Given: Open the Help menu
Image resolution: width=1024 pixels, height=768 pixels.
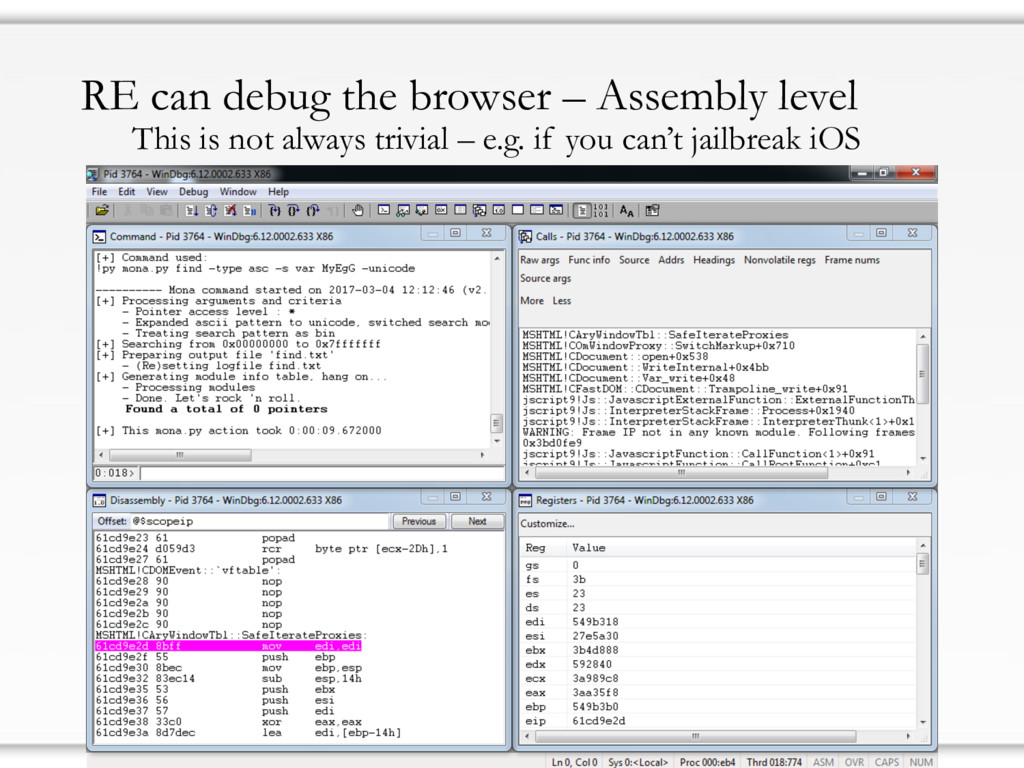Looking at the screenshot, I should click(278, 191).
